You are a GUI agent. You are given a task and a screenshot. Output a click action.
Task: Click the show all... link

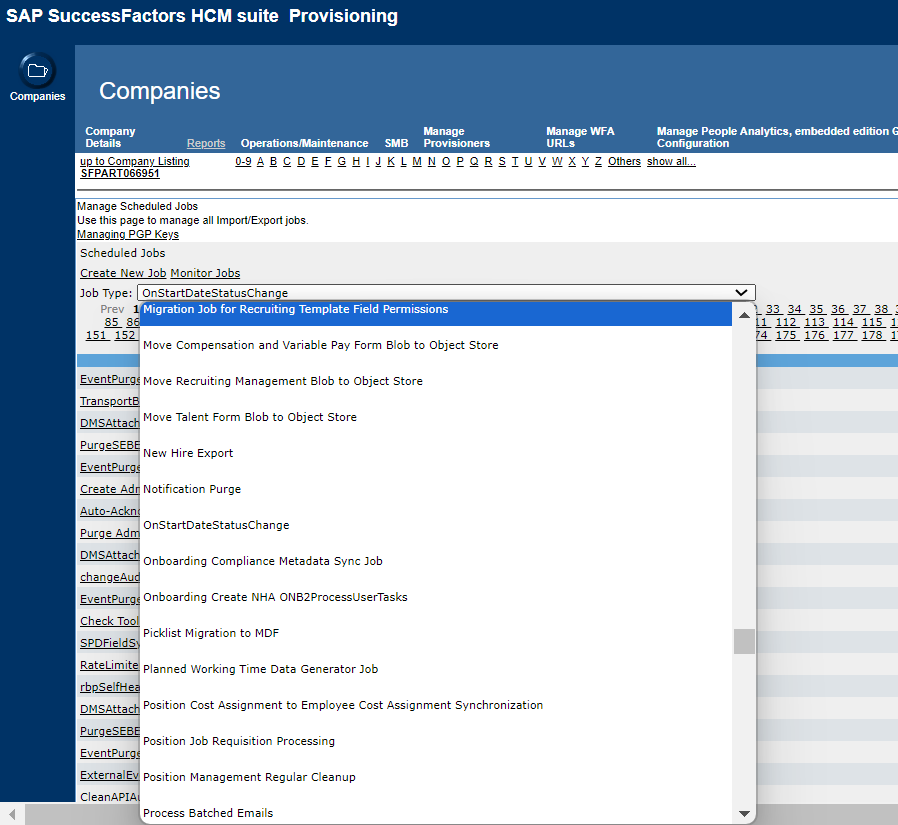pyautogui.click(x=671, y=161)
